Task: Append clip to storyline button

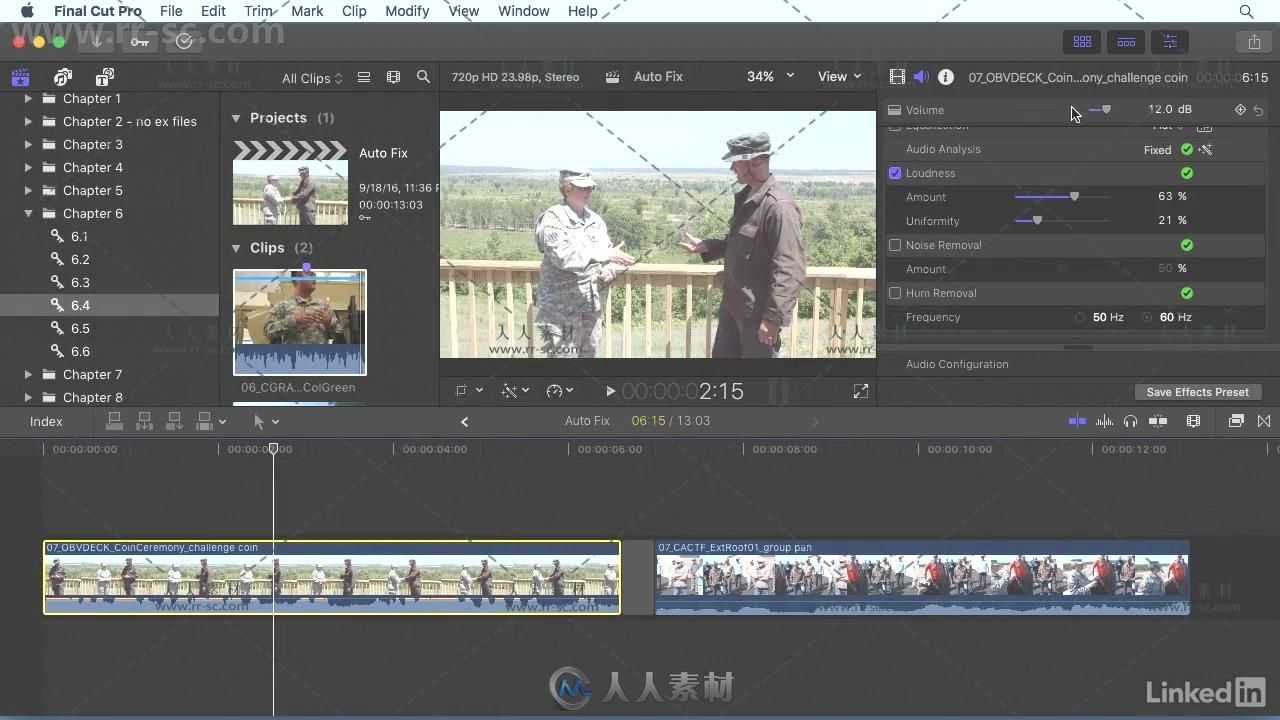Action: click(174, 421)
